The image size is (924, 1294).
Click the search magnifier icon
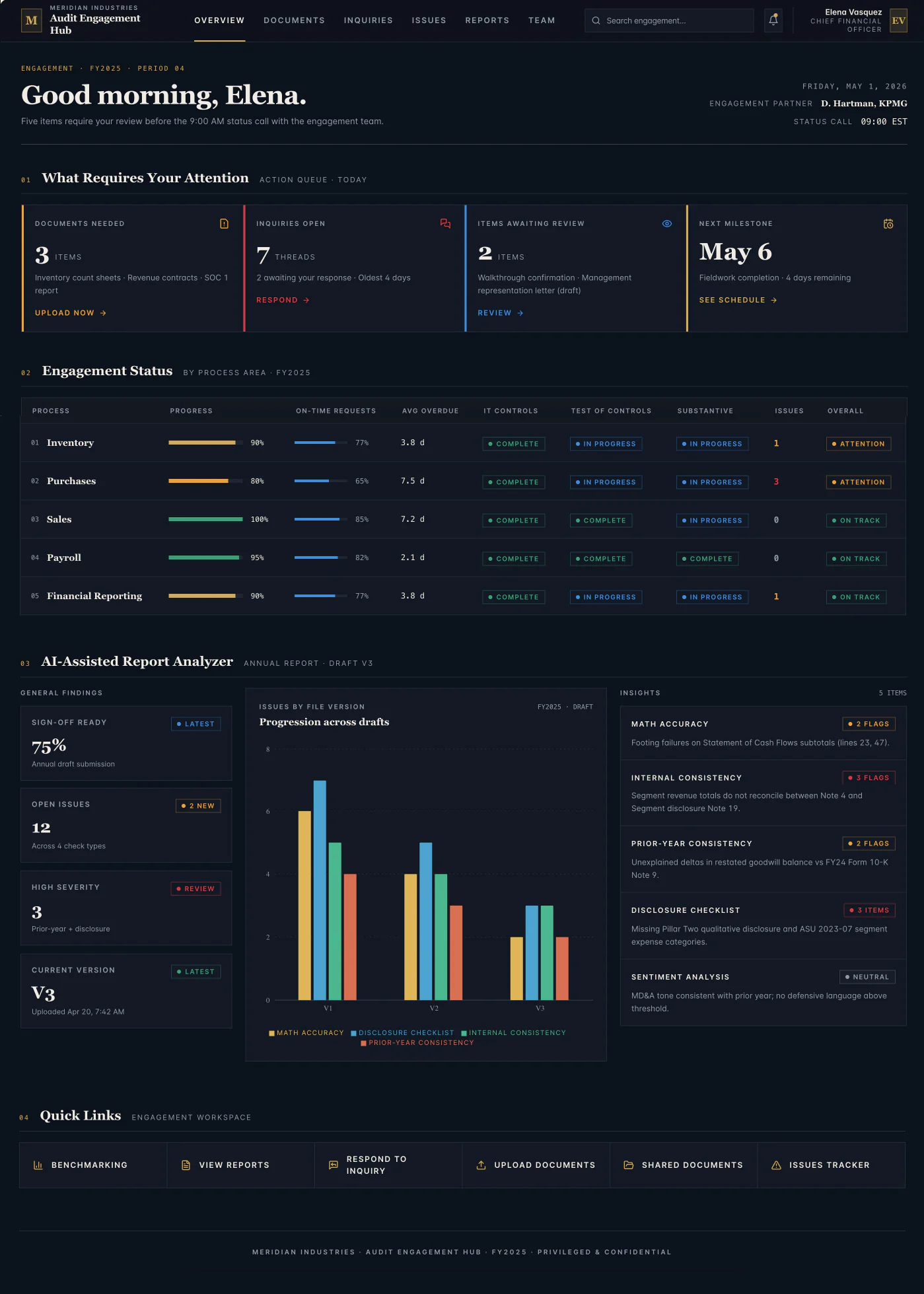596,20
